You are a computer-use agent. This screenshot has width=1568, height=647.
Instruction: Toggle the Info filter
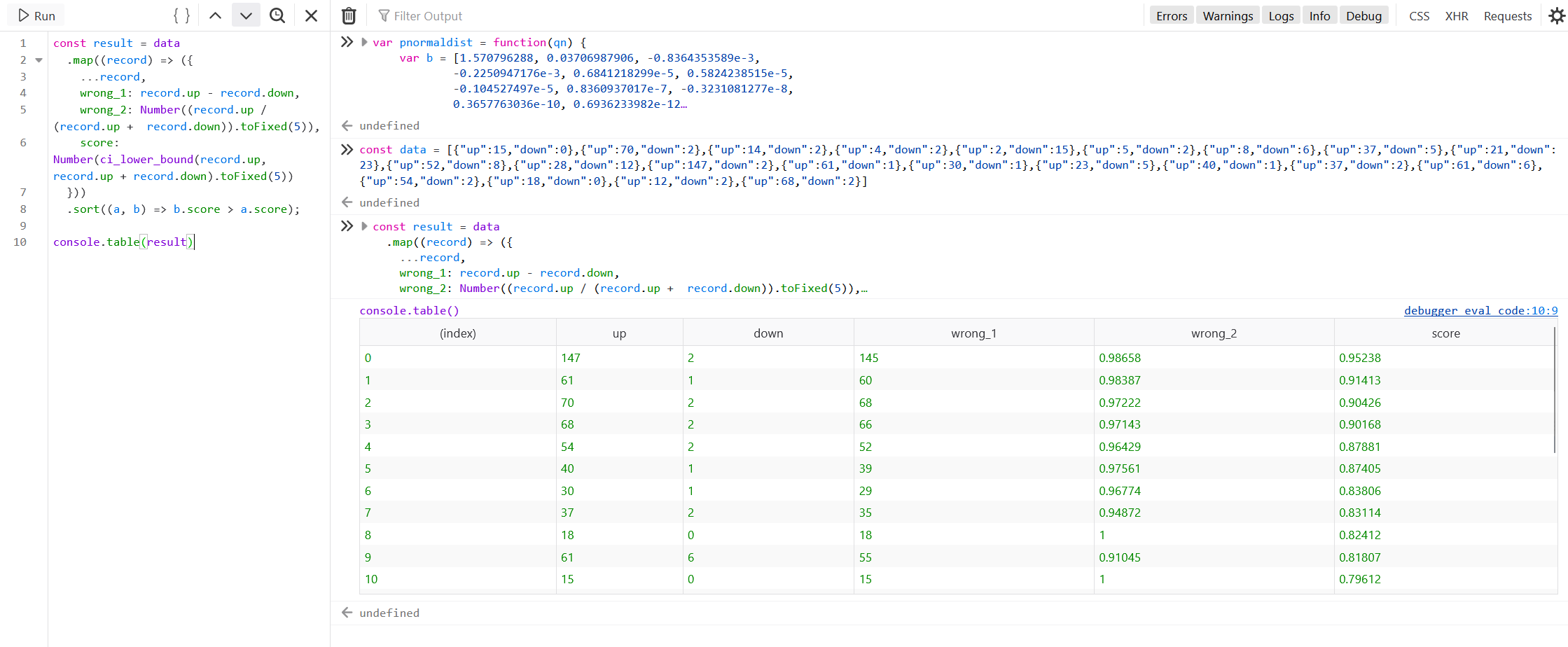pyautogui.click(x=1319, y=15)
